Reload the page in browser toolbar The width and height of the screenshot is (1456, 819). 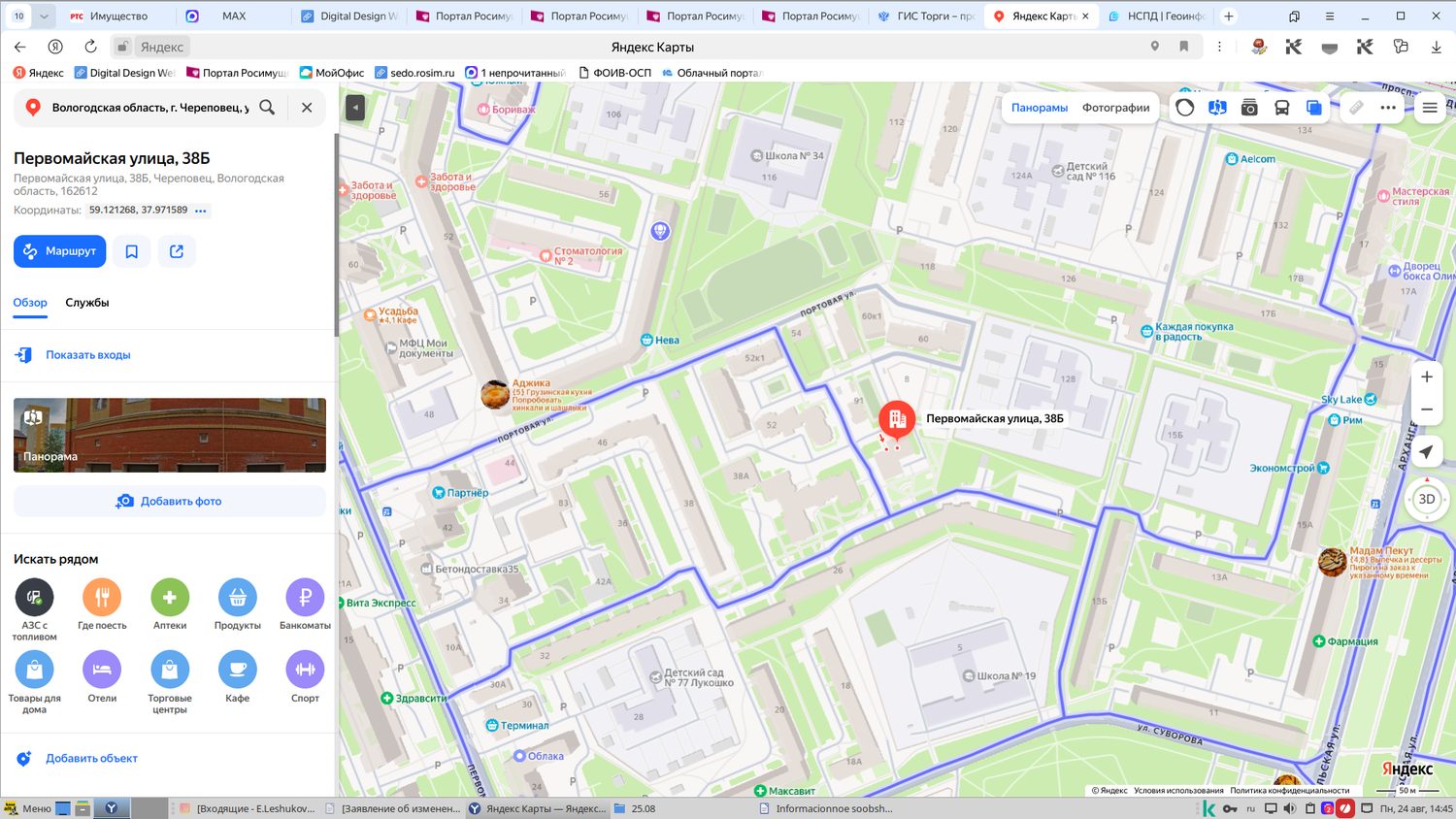pos(90,47)
